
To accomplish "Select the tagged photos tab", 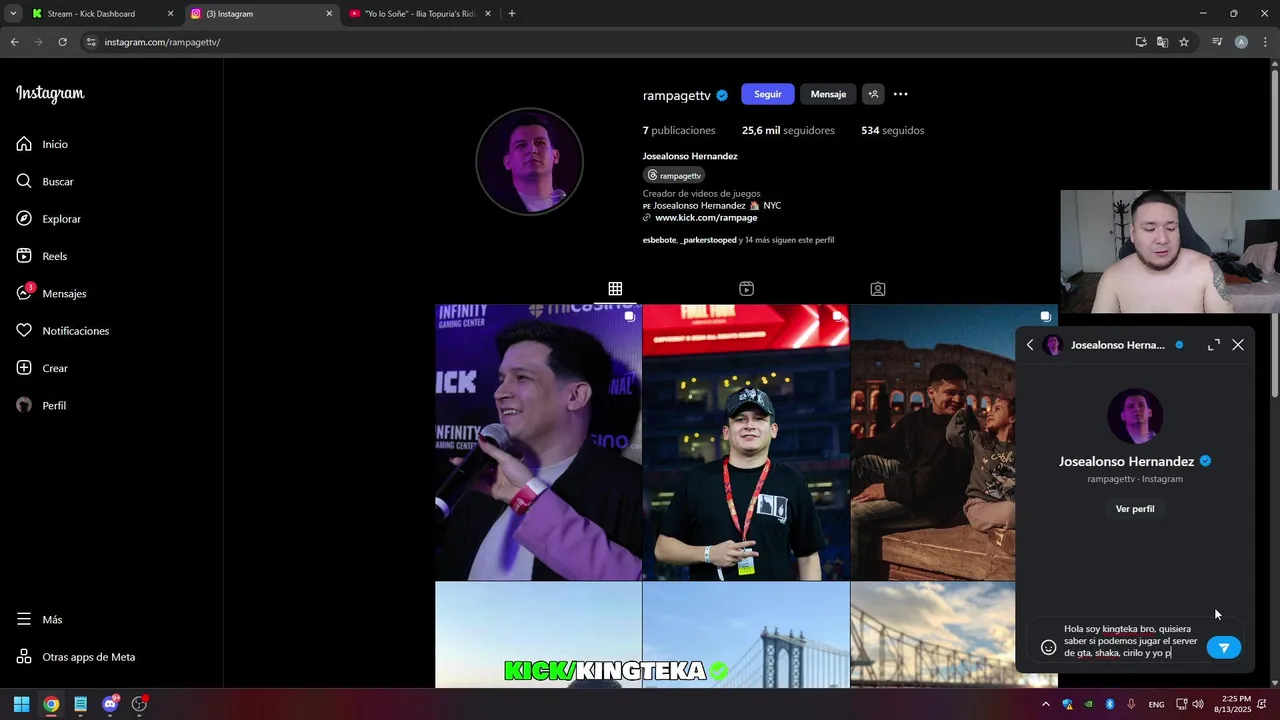I will pyautogui.click(x=877, y=289).
